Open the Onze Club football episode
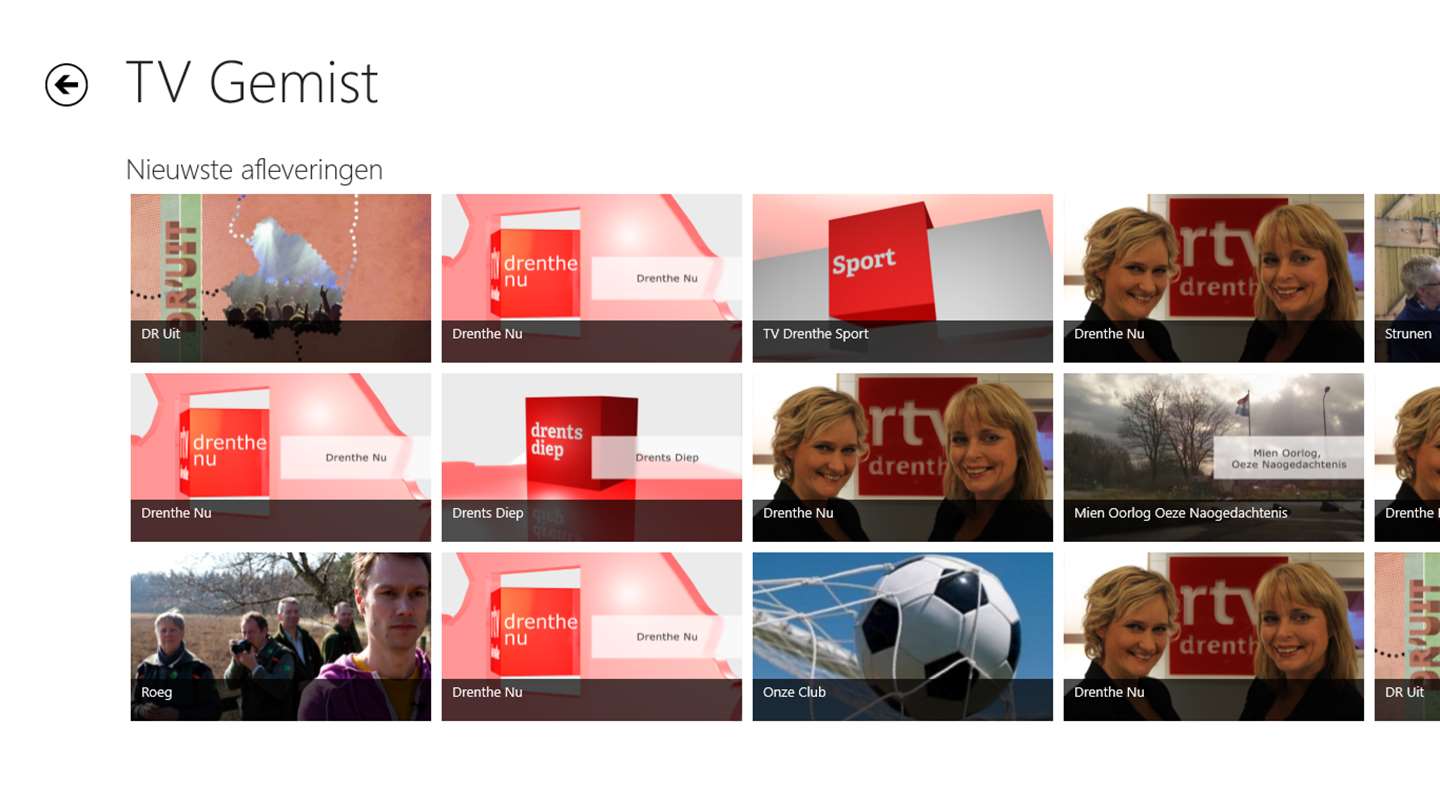The image size is (1440, 810). click(x=903, y=637)
